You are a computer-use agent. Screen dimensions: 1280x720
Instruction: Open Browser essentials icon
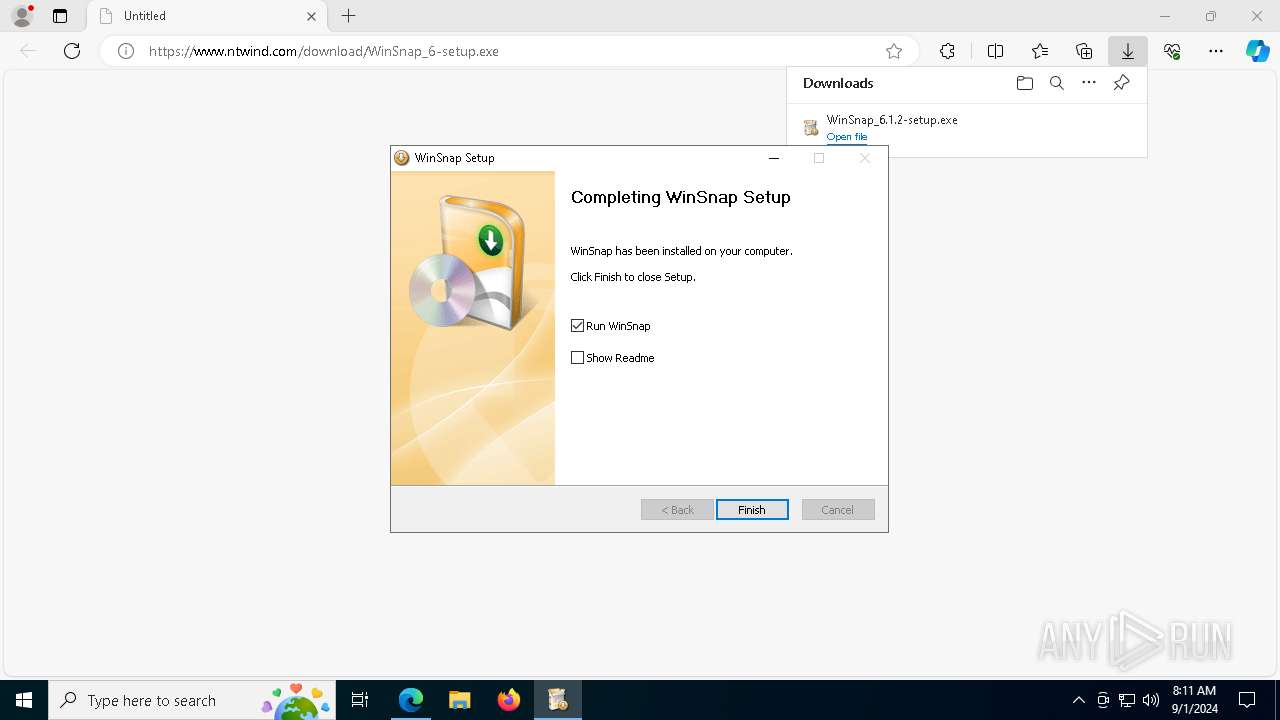click(x=1172, y=51)
